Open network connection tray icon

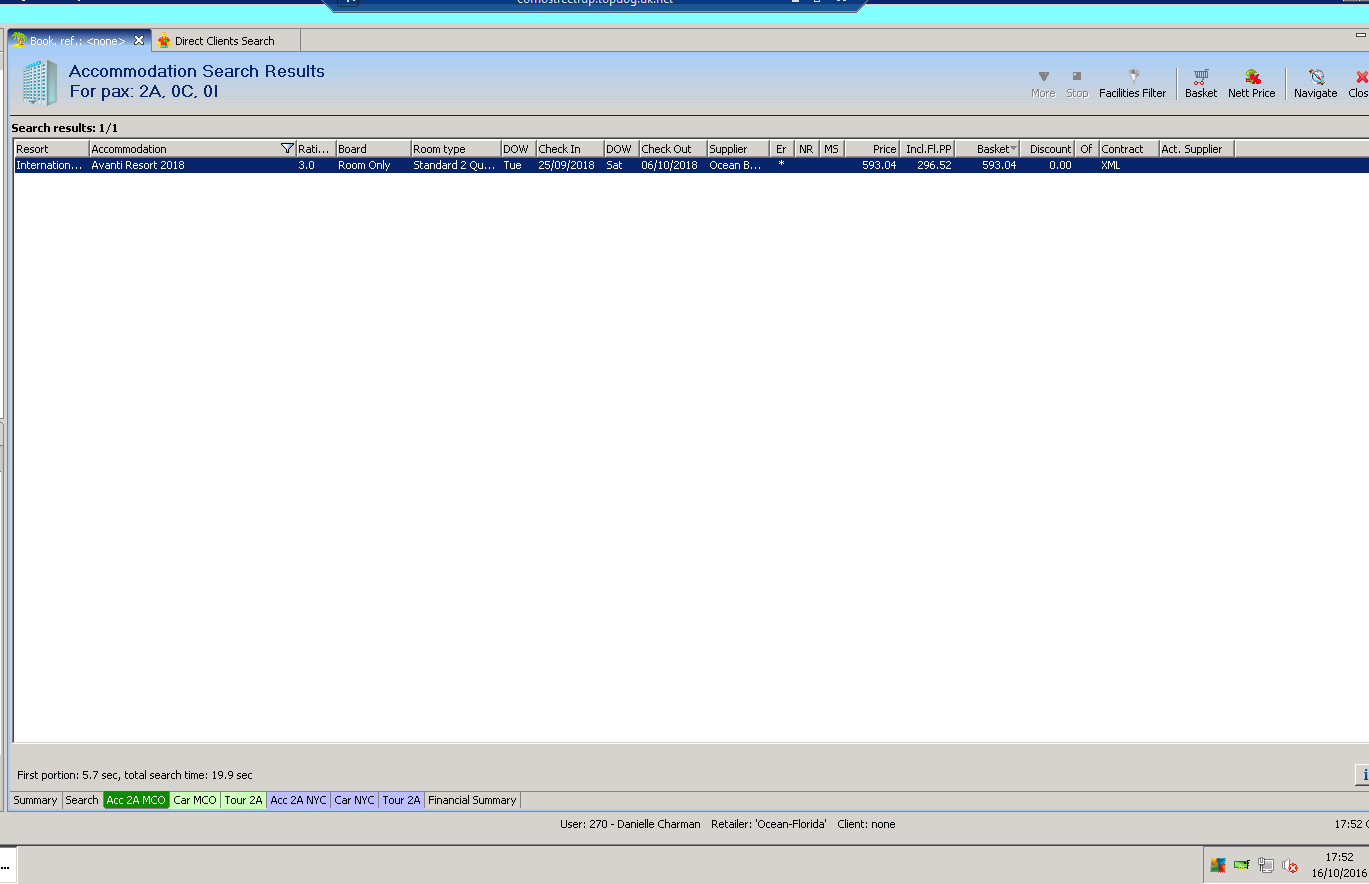coord(1266,865)
